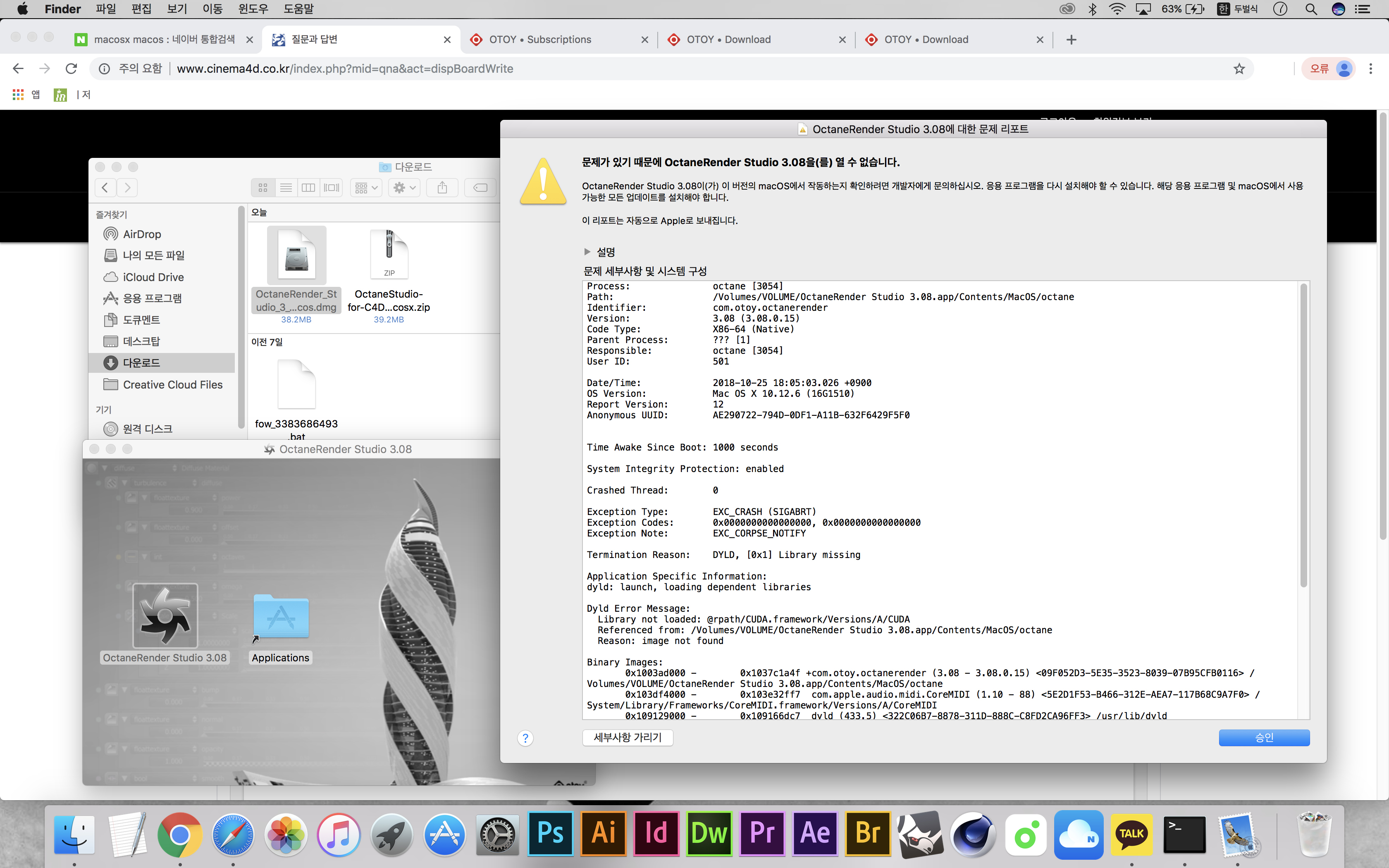The image size is (1389, 868).
Task: Switch Finder to column view
Action: coord(308,188)
